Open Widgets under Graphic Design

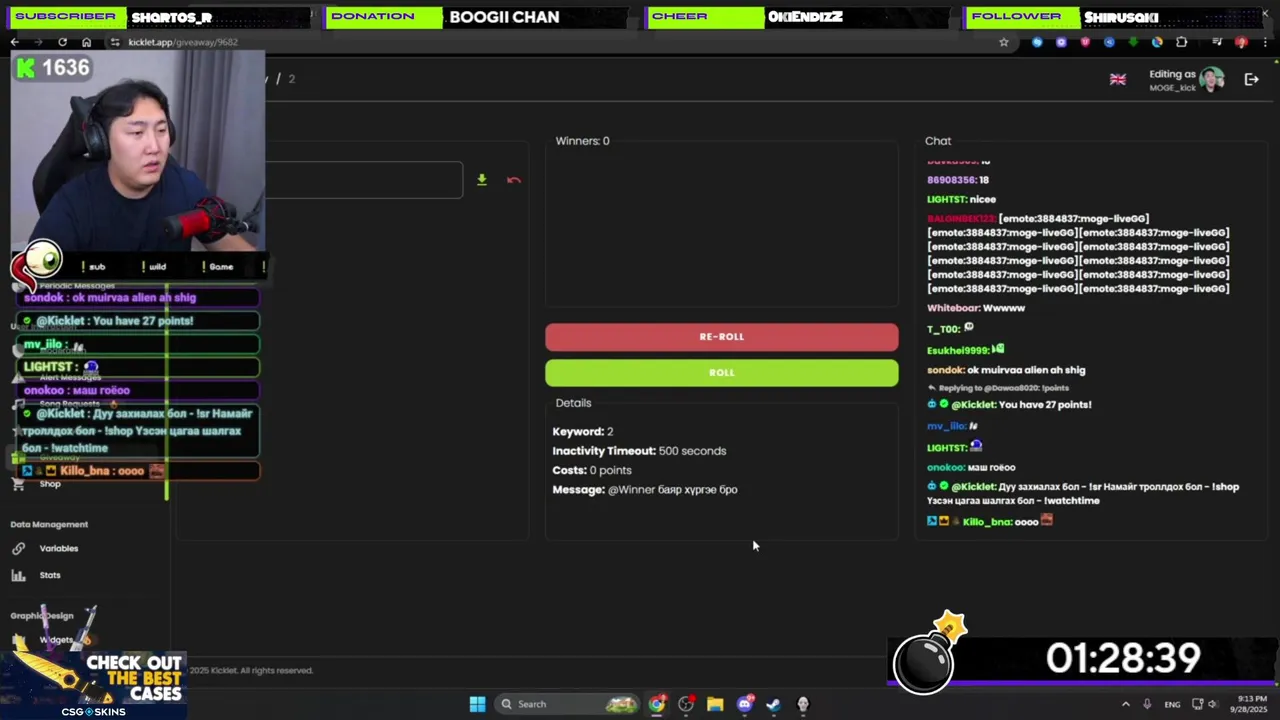(56, 640)
